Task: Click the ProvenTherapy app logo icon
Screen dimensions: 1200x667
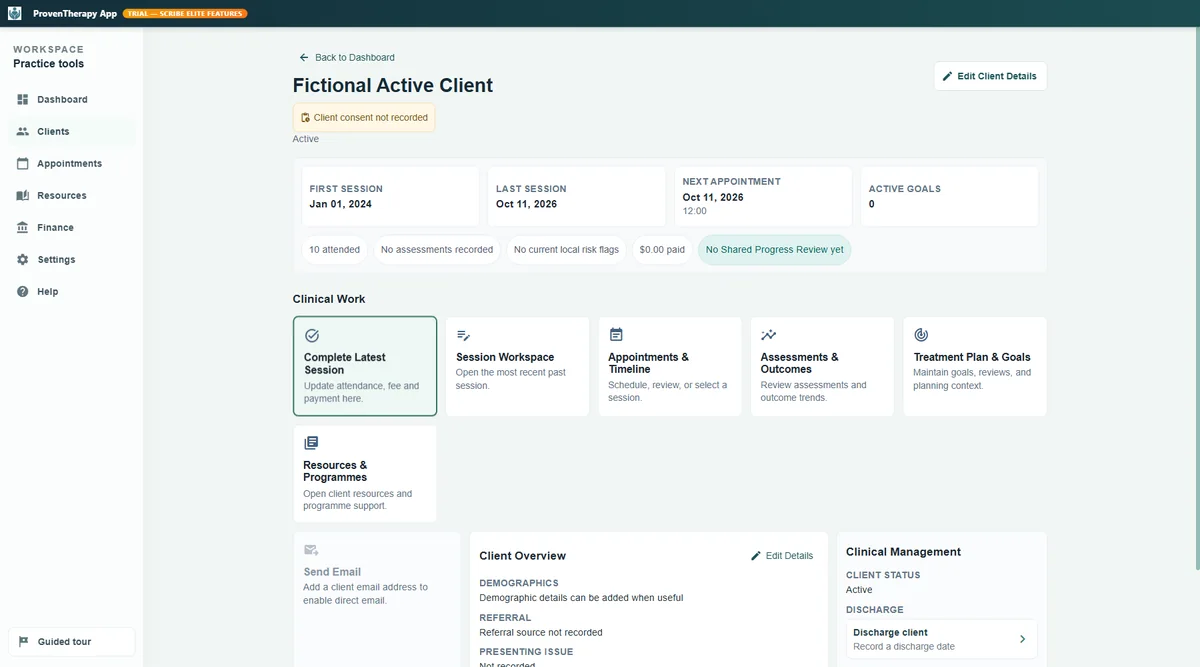Action: coord(15,13)
